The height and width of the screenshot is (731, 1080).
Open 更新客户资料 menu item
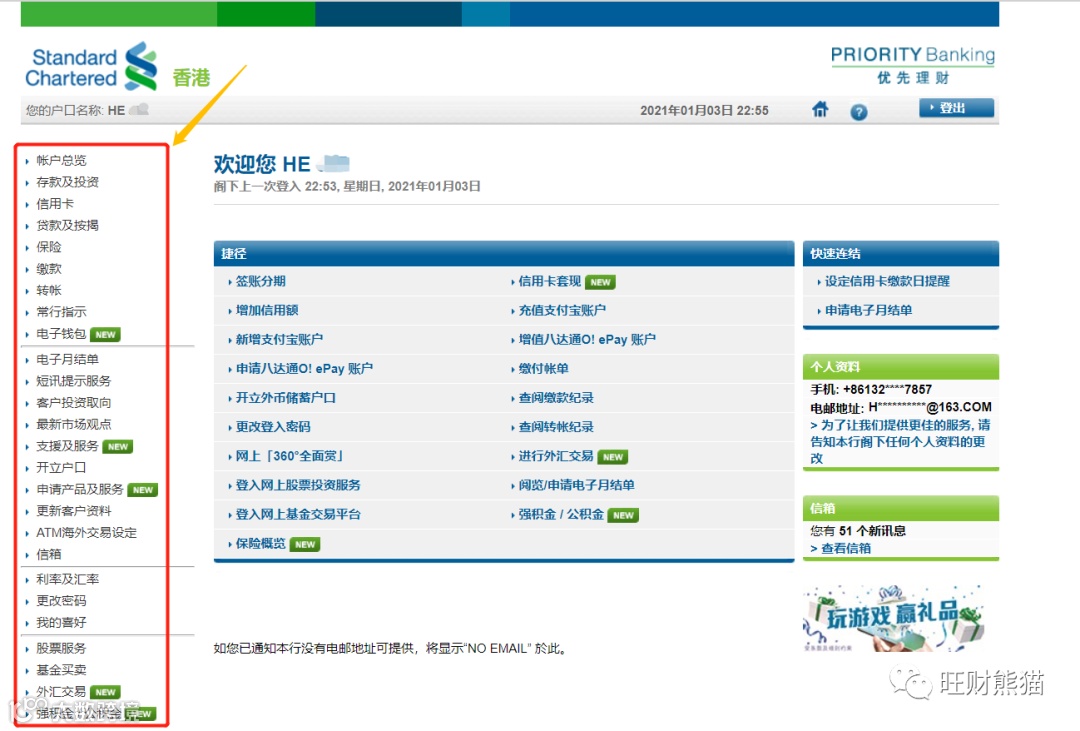click(74, 511)
